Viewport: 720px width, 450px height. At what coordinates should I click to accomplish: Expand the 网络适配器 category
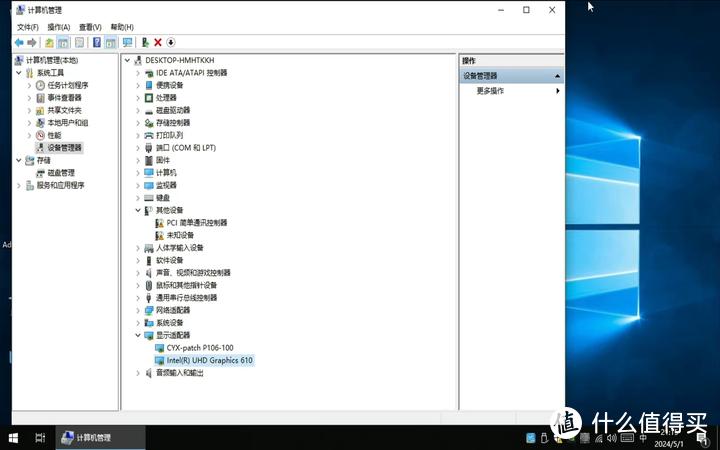click(x=138, y=310)
